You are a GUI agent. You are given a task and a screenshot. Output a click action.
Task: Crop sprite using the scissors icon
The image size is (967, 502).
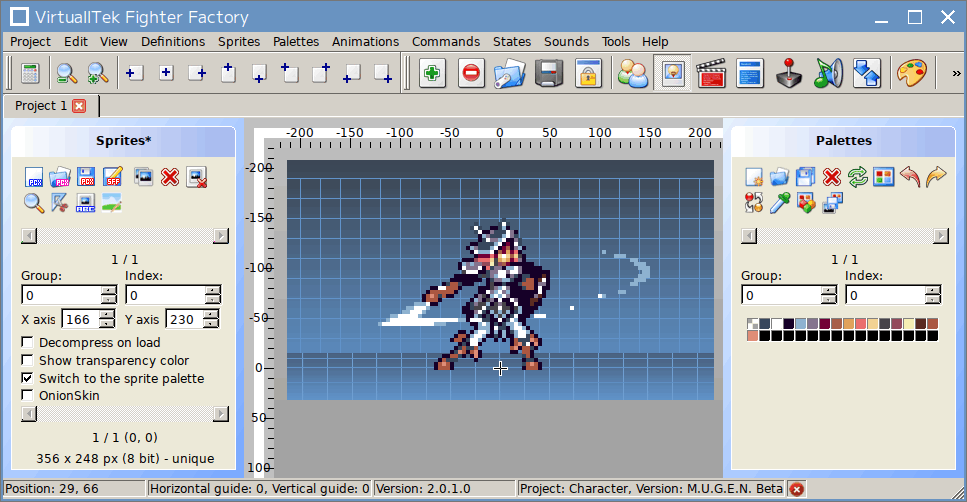coord(59,203)
